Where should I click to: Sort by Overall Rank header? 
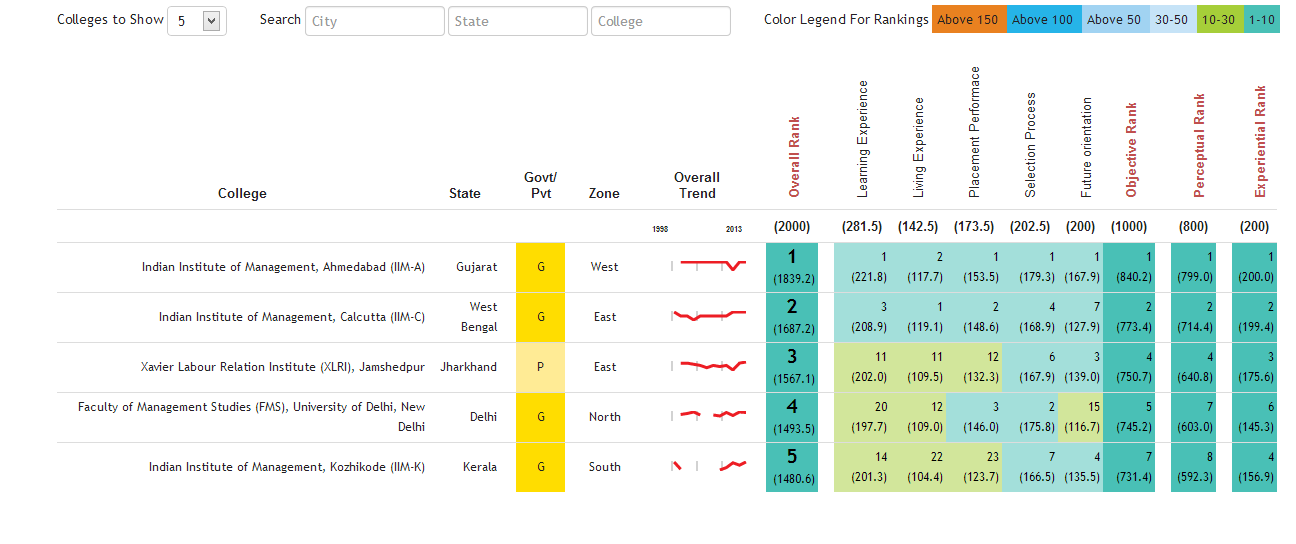tap(795, 157)
